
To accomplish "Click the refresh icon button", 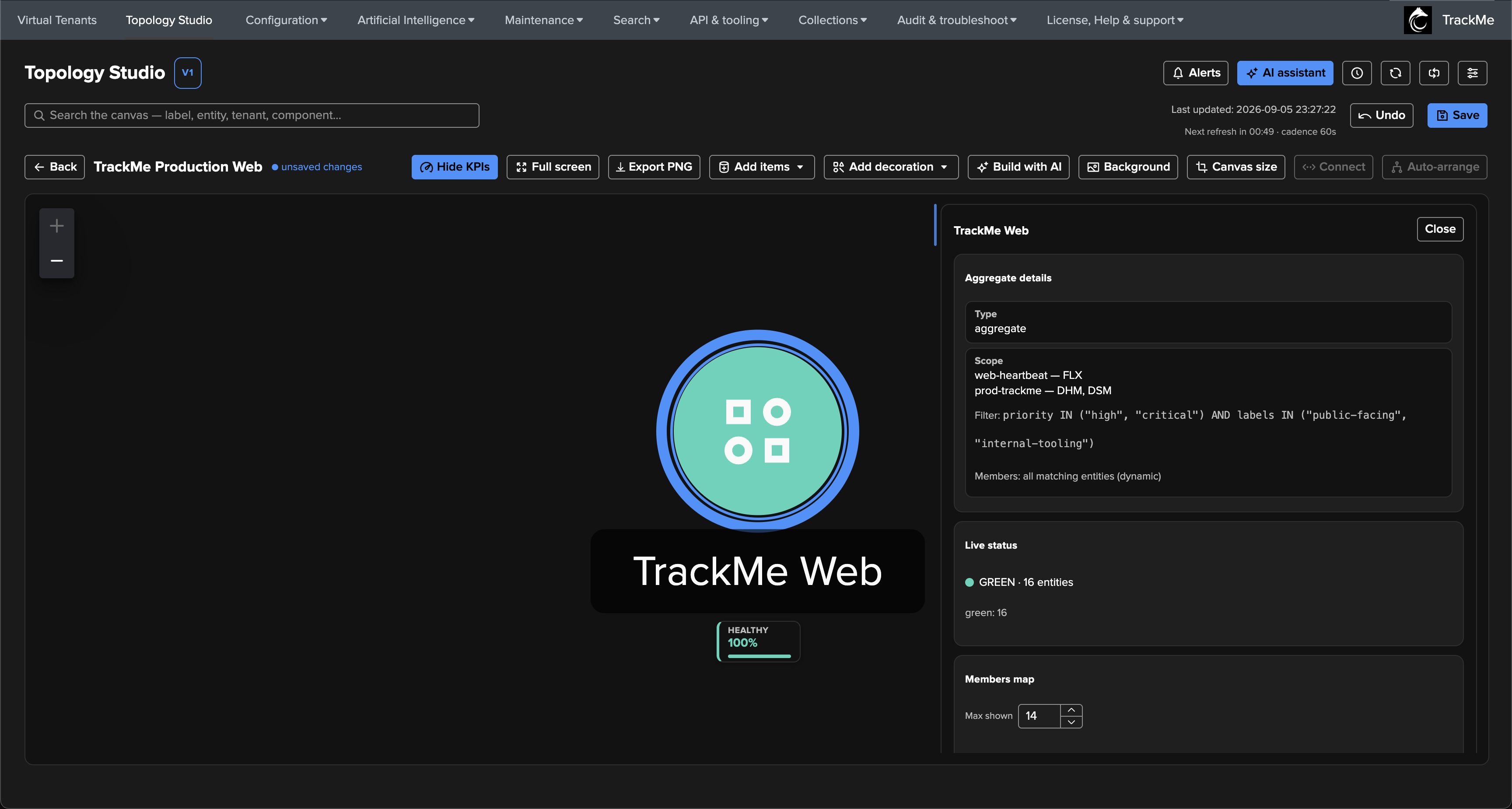I will coord(1395,73).
